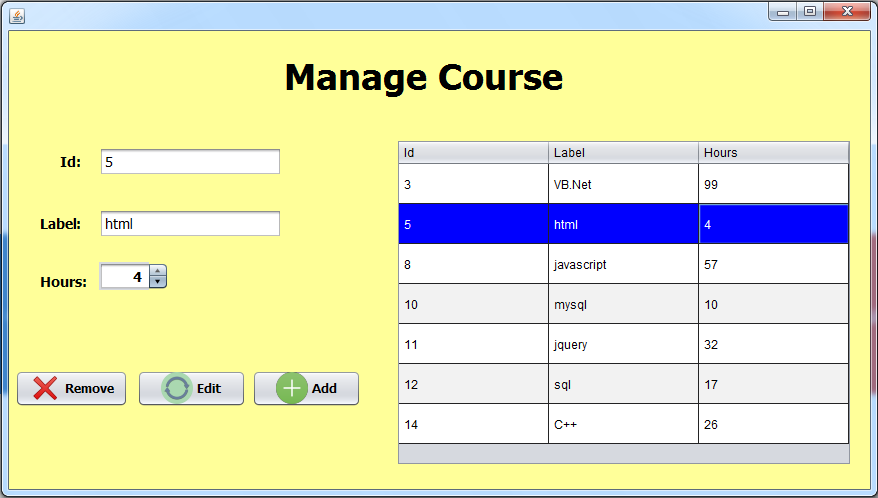Click the red X icon on Remove
This screenshot has width=878, height=498.
pyautogui.click(x=45, y=388)
